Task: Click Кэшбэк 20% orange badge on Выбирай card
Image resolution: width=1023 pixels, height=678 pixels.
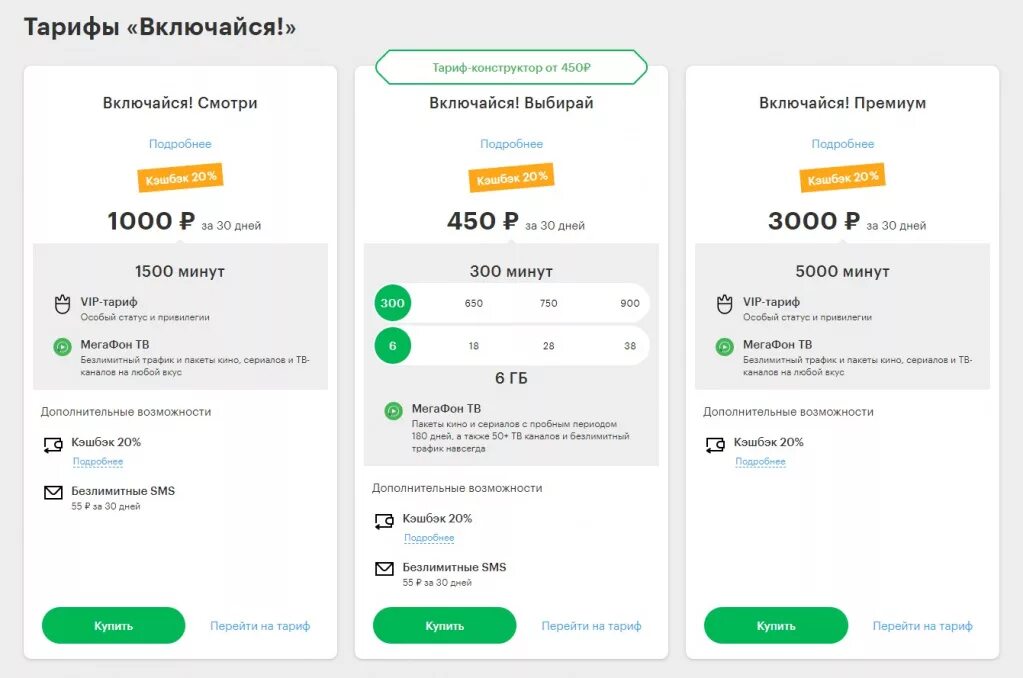Action: 511,178
